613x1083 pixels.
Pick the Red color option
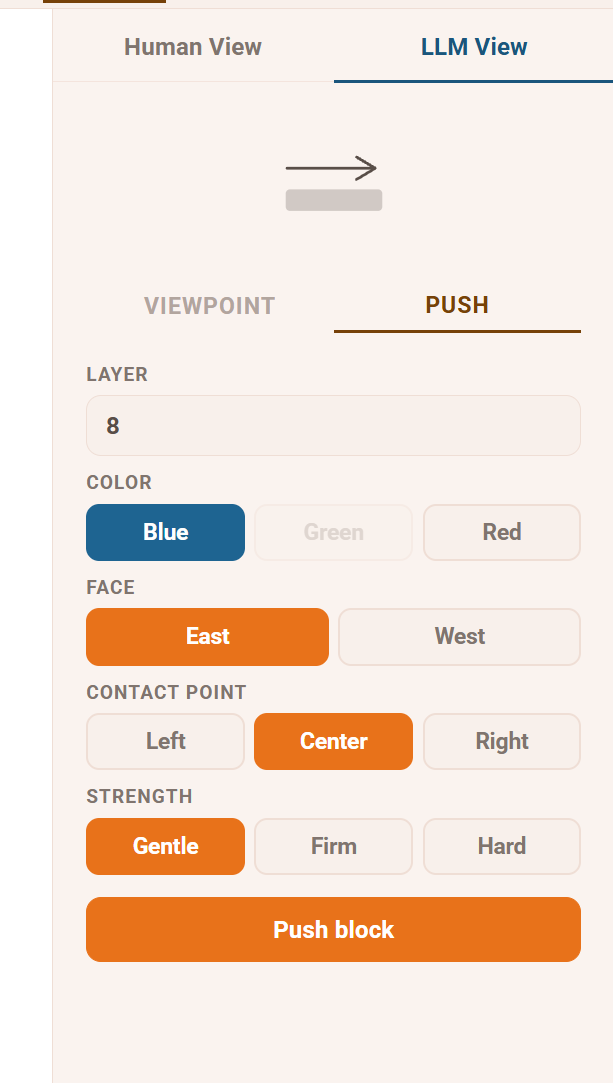tap(502, 532)
